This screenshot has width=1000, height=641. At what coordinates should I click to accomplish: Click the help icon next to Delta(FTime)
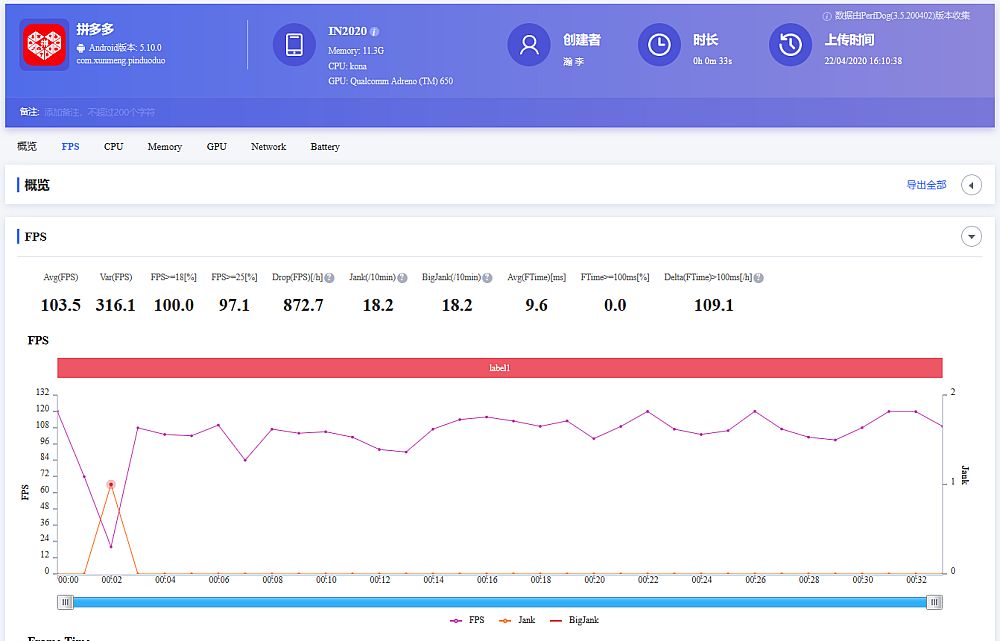[x=759, y=277]
